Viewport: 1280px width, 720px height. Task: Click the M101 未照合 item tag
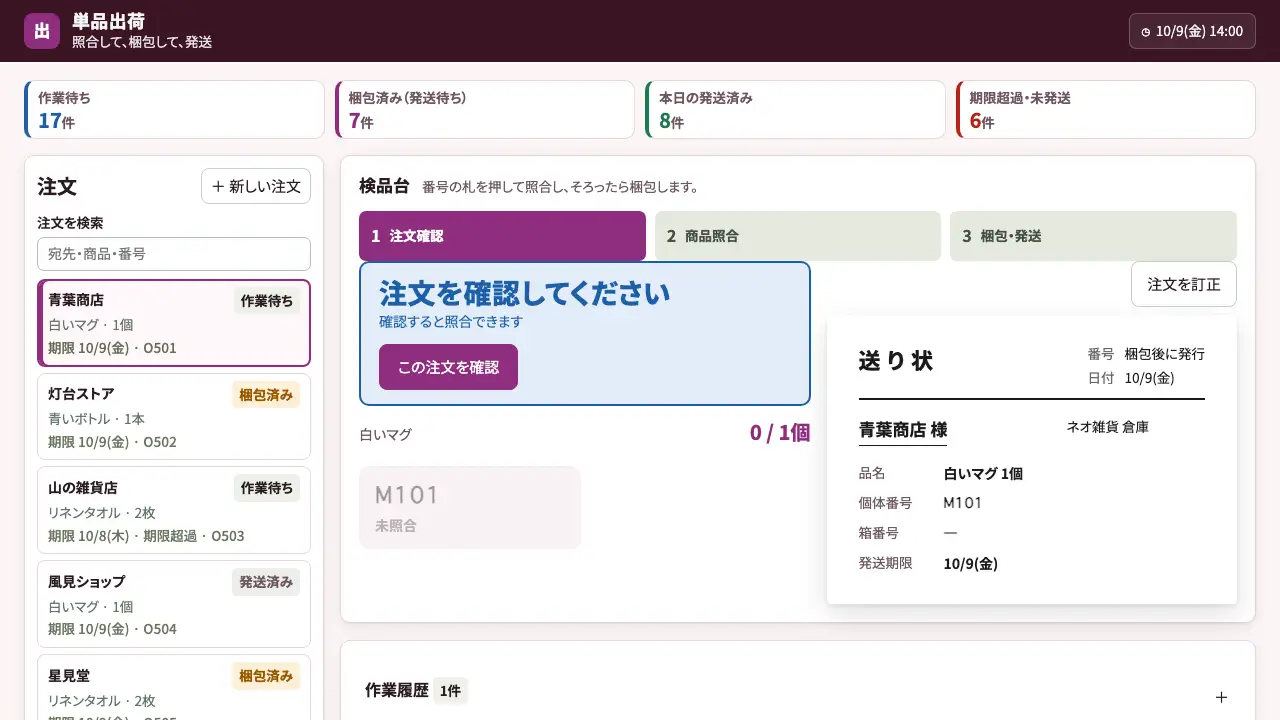click(470, 508)
